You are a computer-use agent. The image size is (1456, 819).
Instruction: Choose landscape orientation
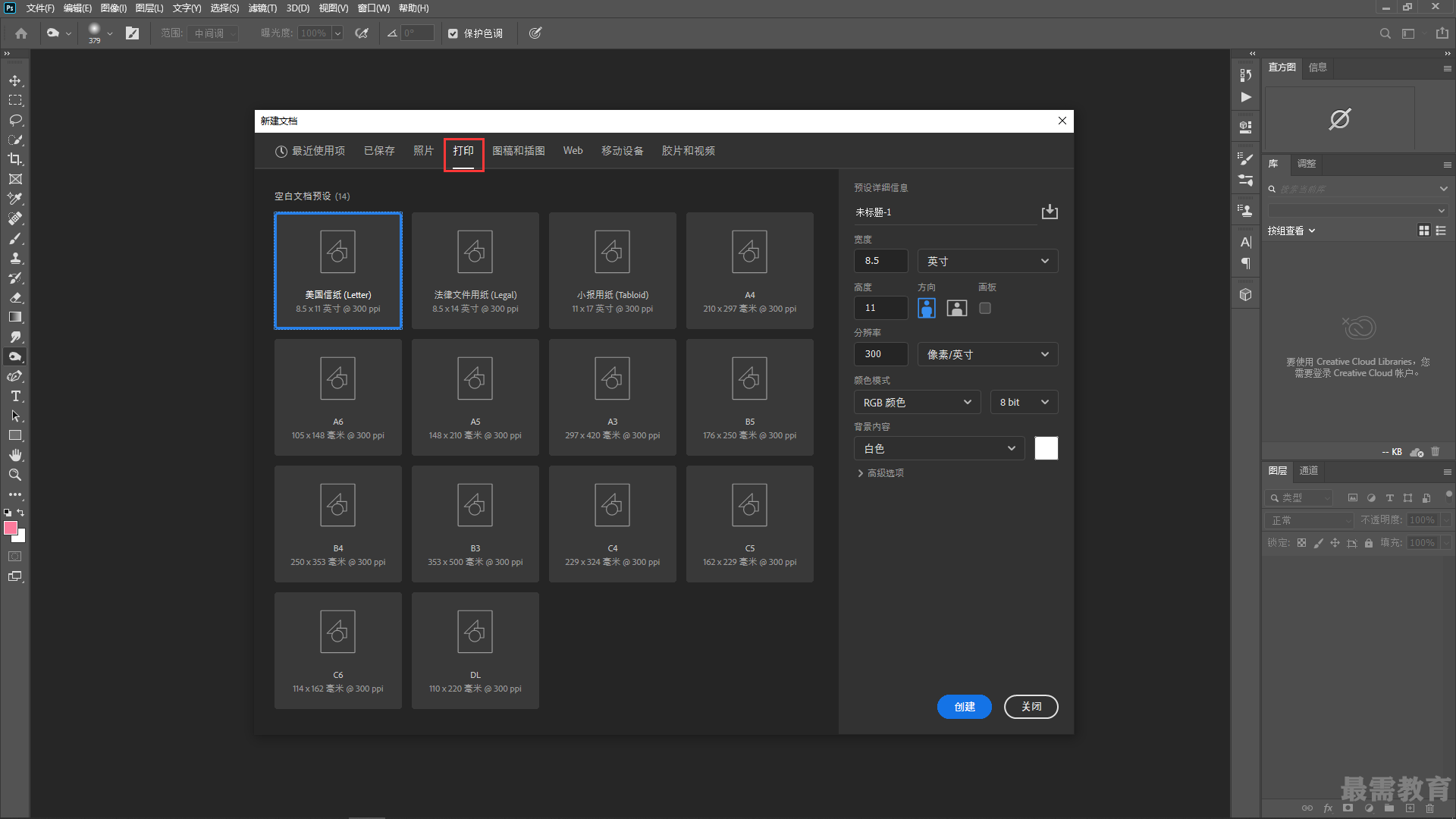click(x=957, y=308)
